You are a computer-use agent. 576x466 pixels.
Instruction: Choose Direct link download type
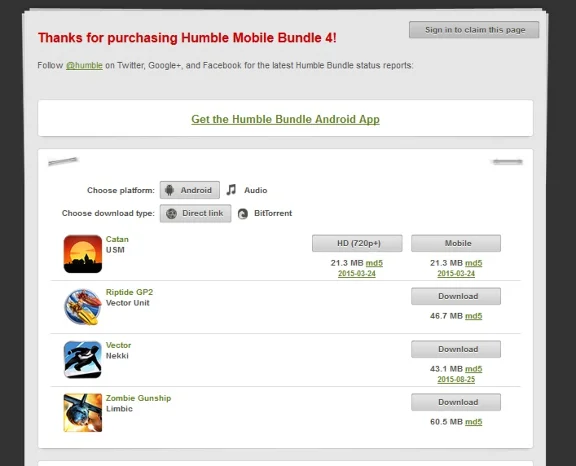(x=195, y=213)
